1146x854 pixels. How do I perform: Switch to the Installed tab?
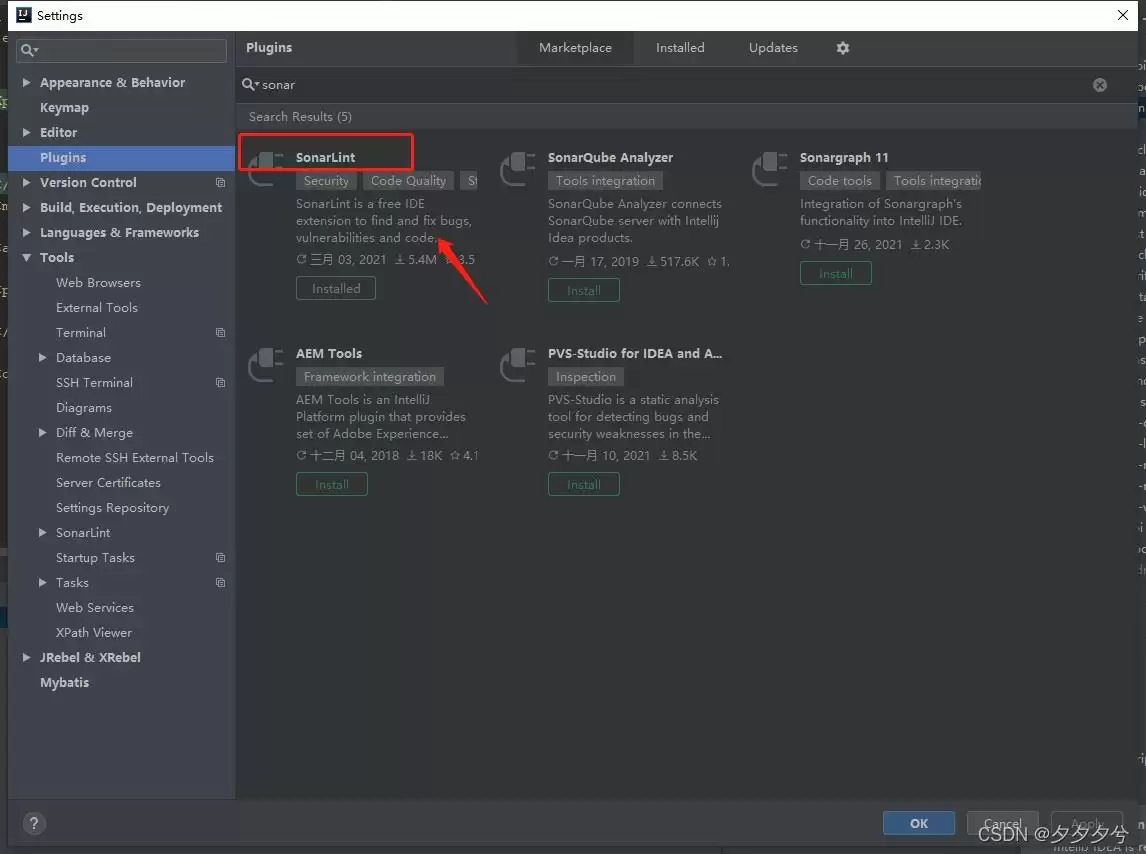pos(680,48)
